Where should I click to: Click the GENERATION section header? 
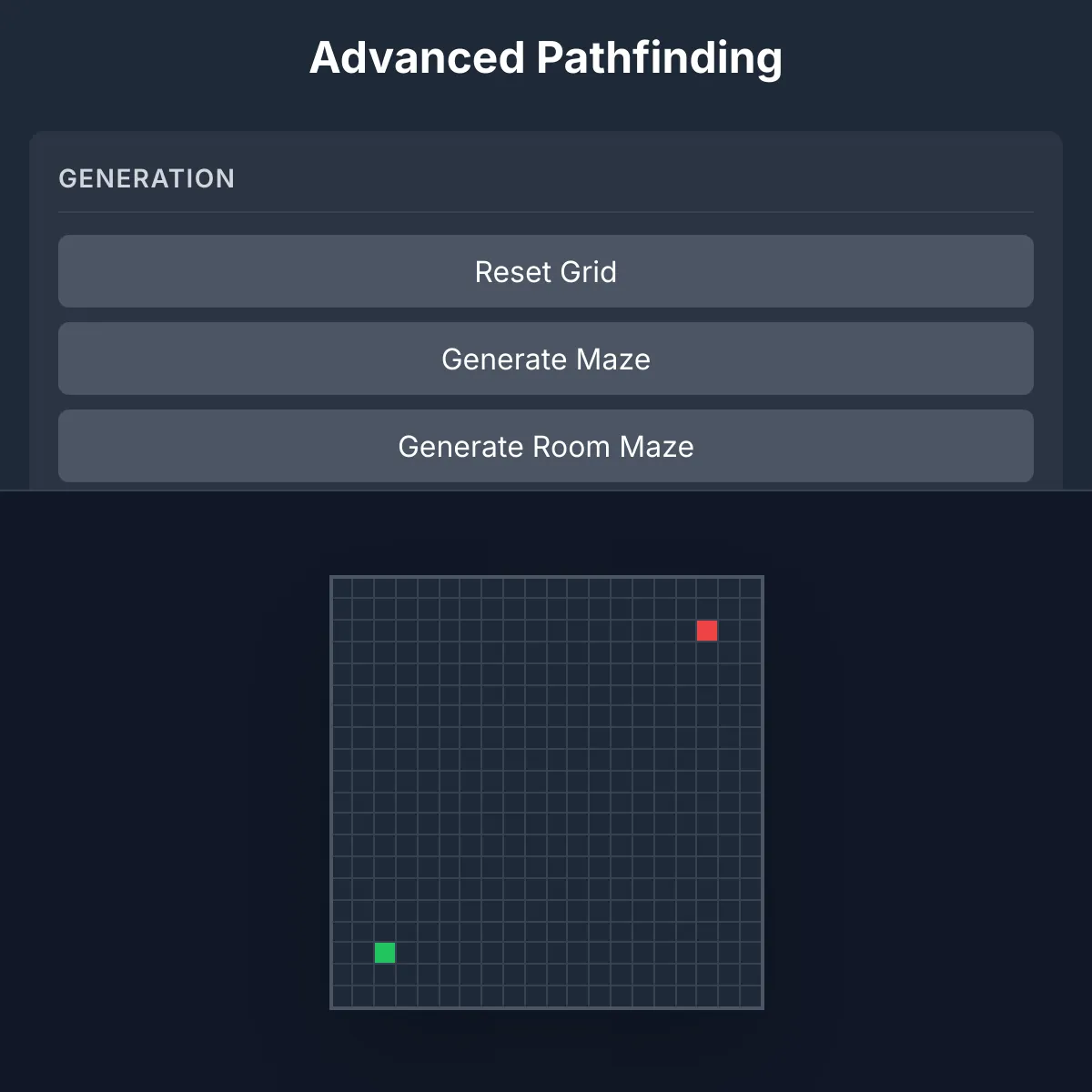click(147, 178)
